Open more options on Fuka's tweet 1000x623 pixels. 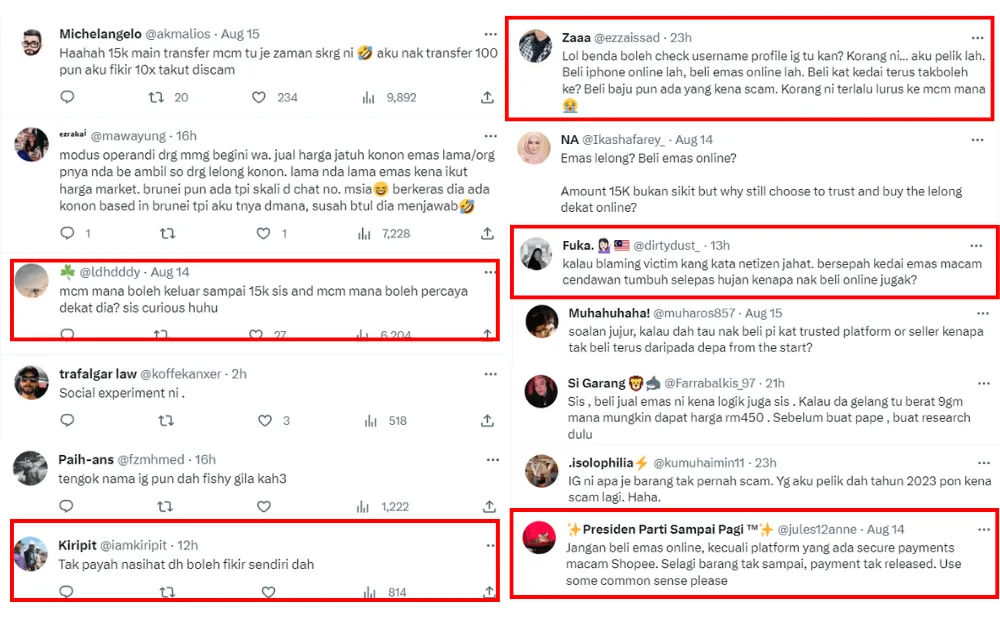974,245
